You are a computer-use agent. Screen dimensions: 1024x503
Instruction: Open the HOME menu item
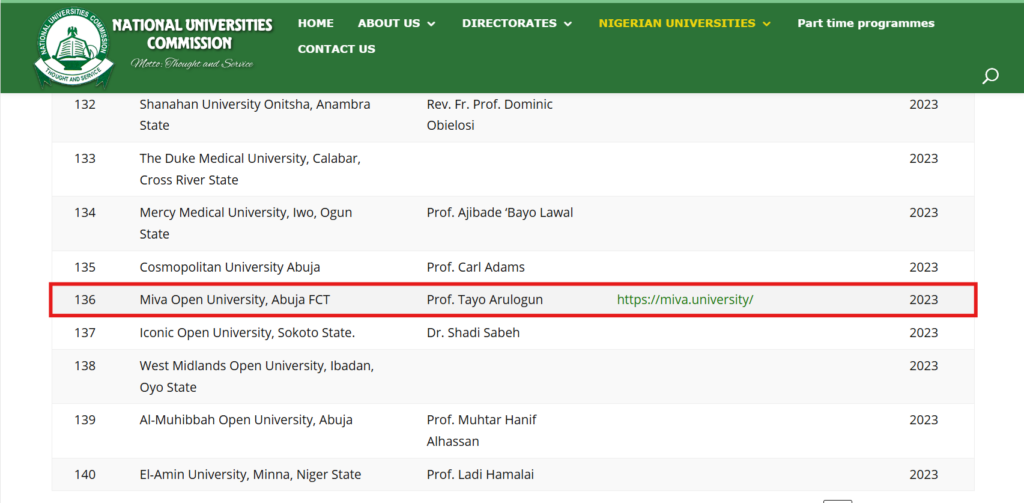[x=315, y=23]
